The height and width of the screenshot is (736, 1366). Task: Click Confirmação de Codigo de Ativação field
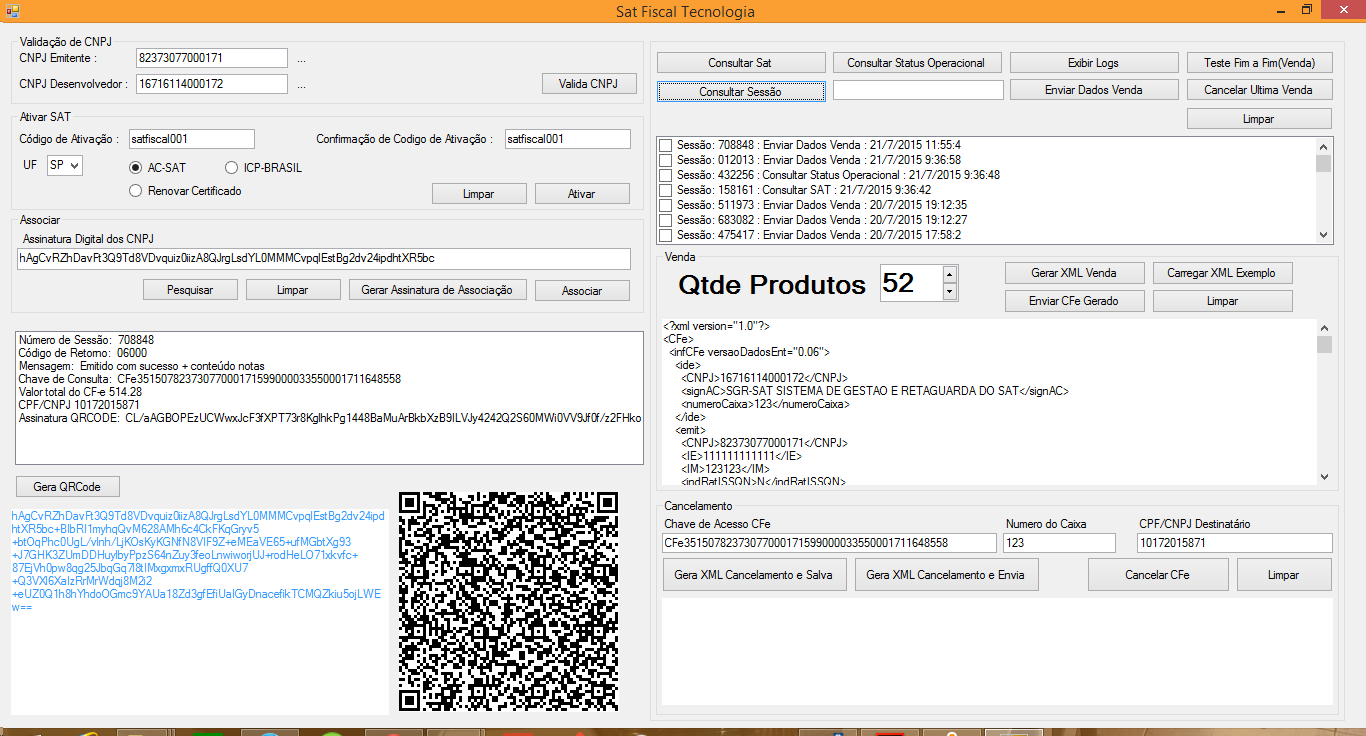pyautogui.click(x=567, y=139)
